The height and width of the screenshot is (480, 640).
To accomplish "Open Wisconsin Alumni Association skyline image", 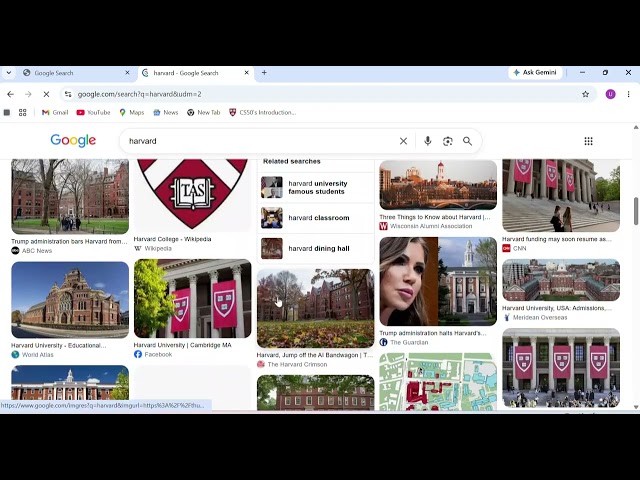I will [438, 185].
